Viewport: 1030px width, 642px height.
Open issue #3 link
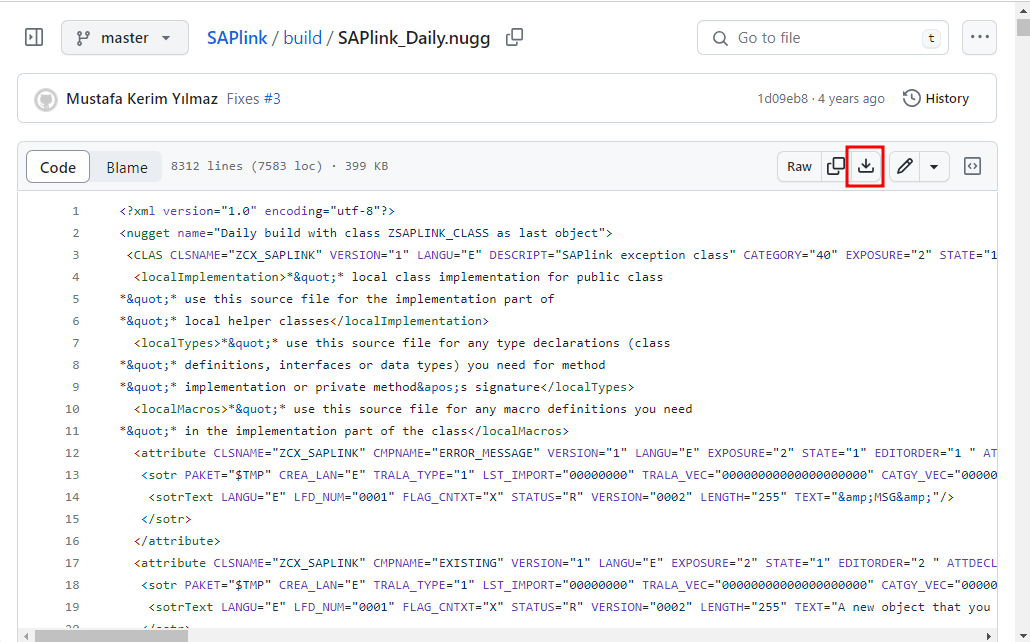pos(273,99)
